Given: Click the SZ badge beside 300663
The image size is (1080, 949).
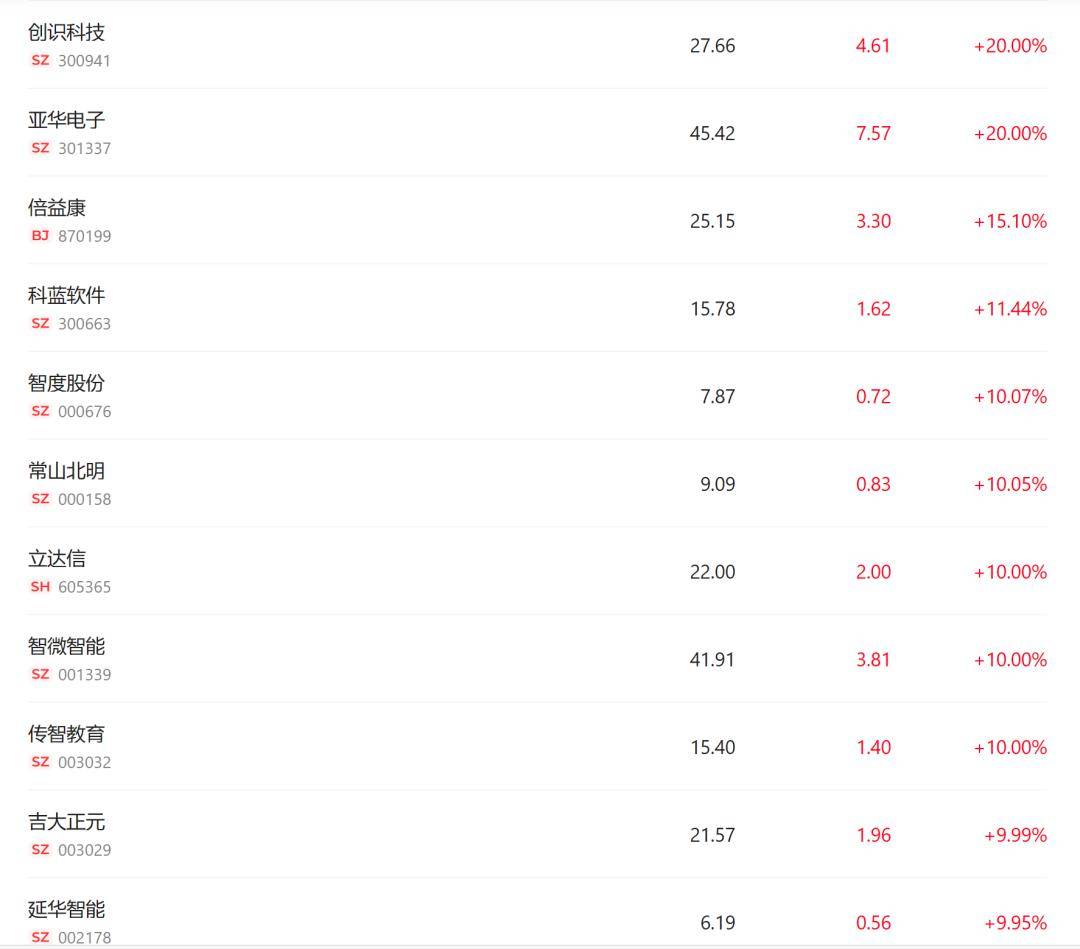Looking at the screenshot, I should point(40,323).
